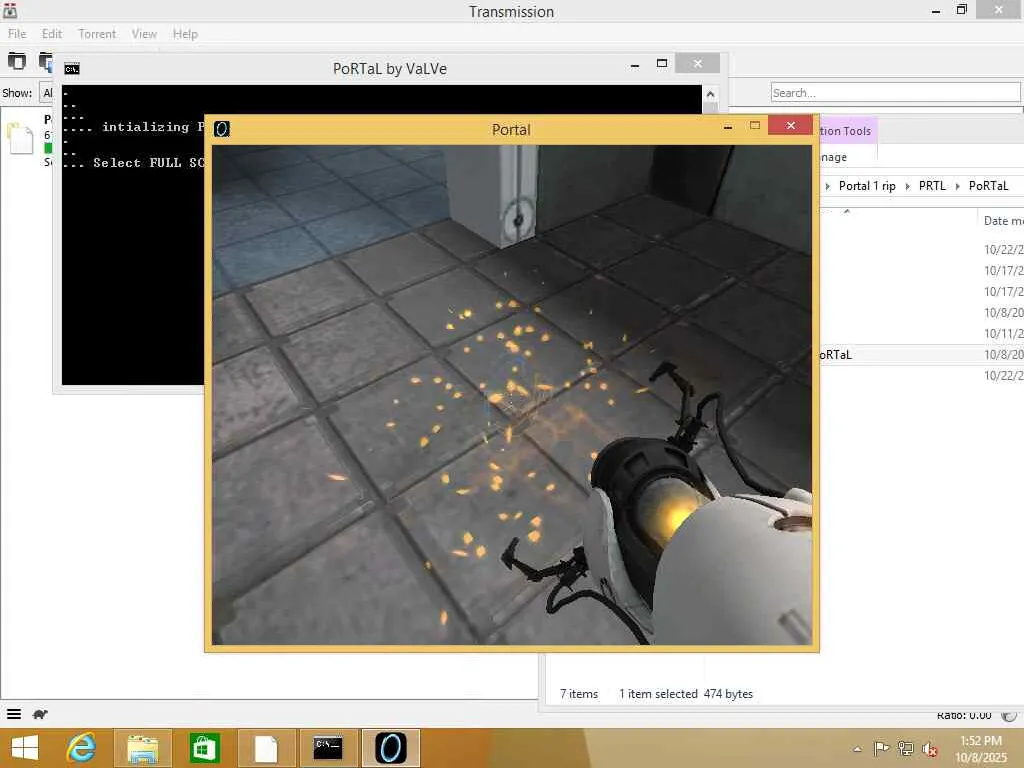Open the Show filter dropdown in Transmission
This screenshot has height=768, width=1024.
click(47, 93)
